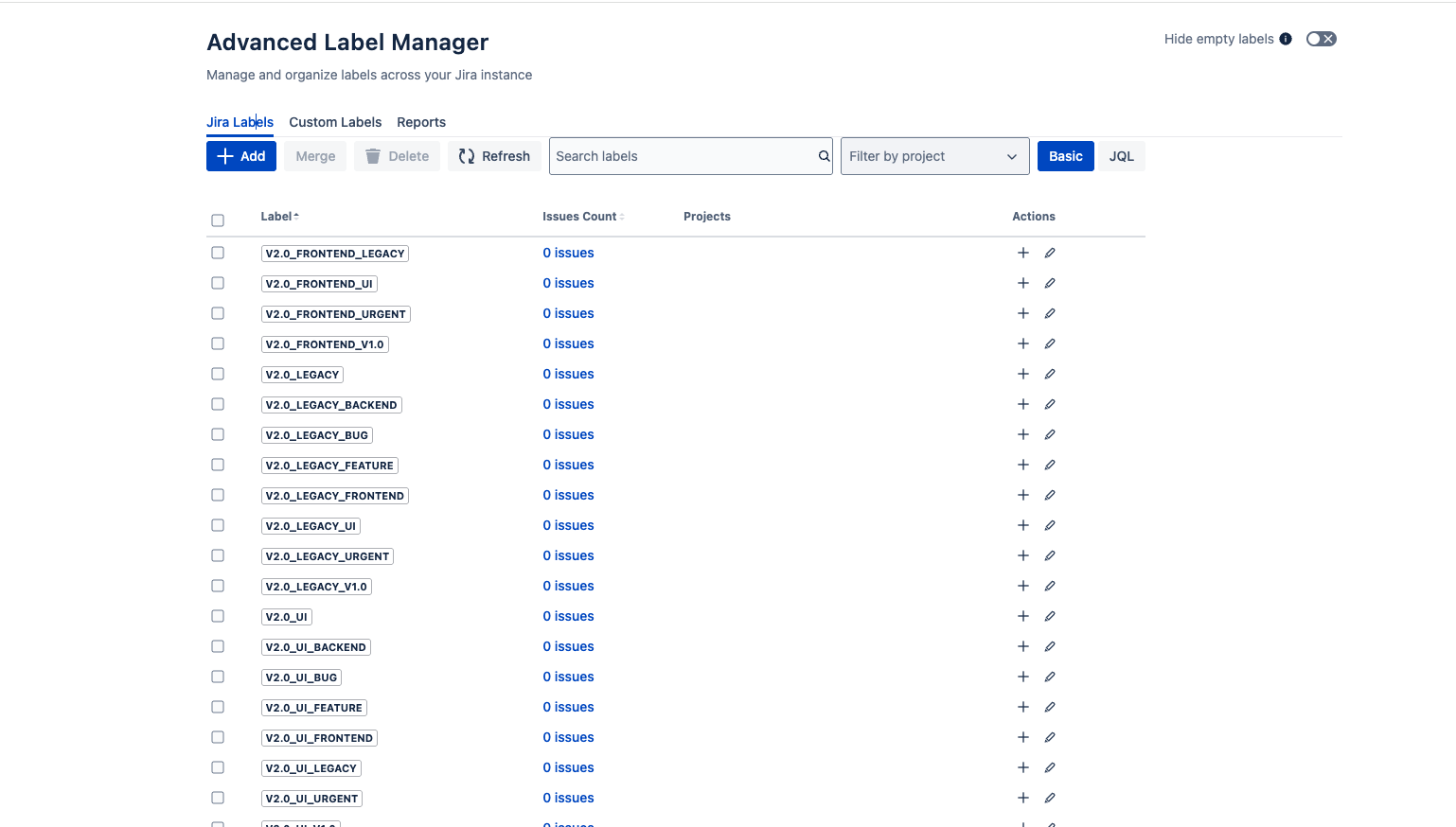Click the Issues Count sort arrows
Viewport: 1456px width, 827px height.
tap(621, 216)
